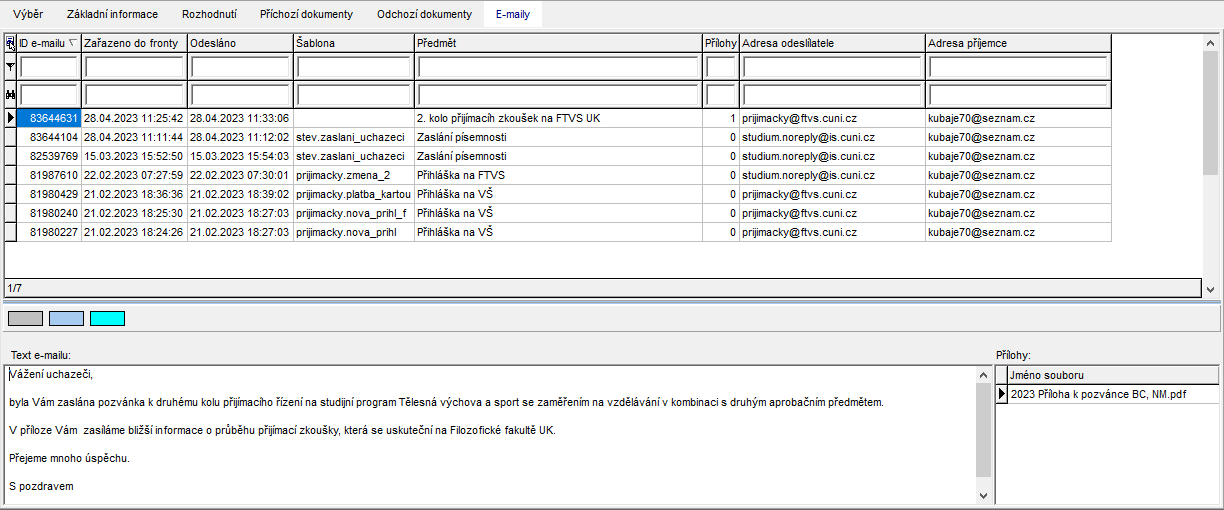Click the search field under Adresa příjemce
The width and height of the screenshot is (1224, 510).
click(1018, 95)
